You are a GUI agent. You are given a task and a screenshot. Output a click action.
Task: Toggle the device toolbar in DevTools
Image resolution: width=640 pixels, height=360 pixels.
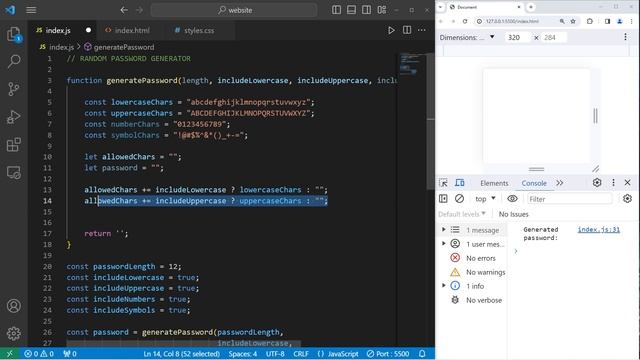pos(460,183)
